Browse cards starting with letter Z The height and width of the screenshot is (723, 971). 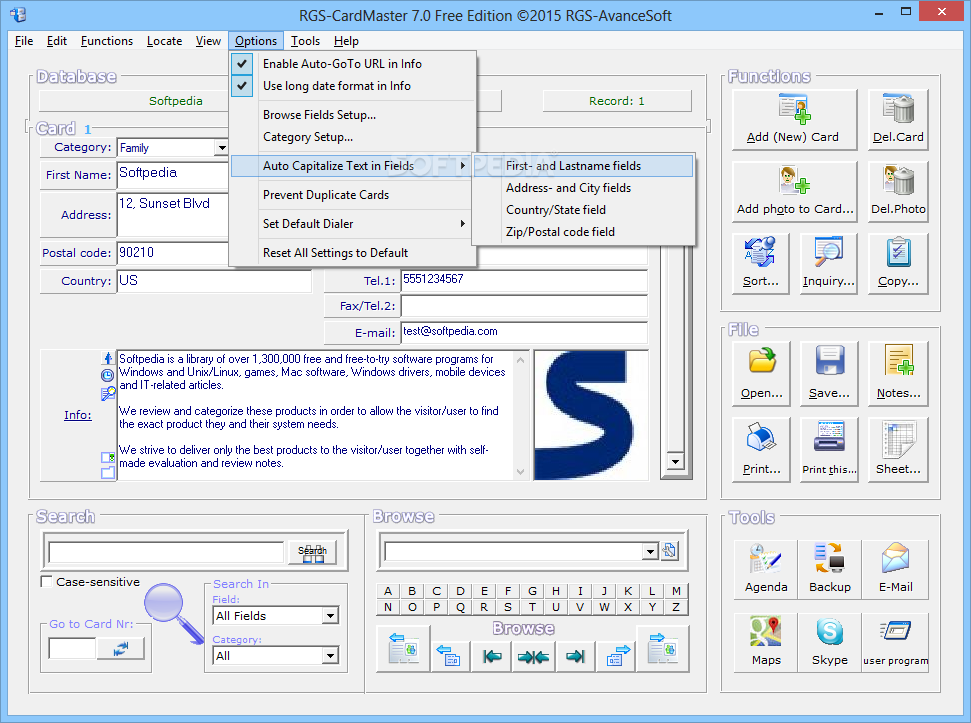(676, 607)
